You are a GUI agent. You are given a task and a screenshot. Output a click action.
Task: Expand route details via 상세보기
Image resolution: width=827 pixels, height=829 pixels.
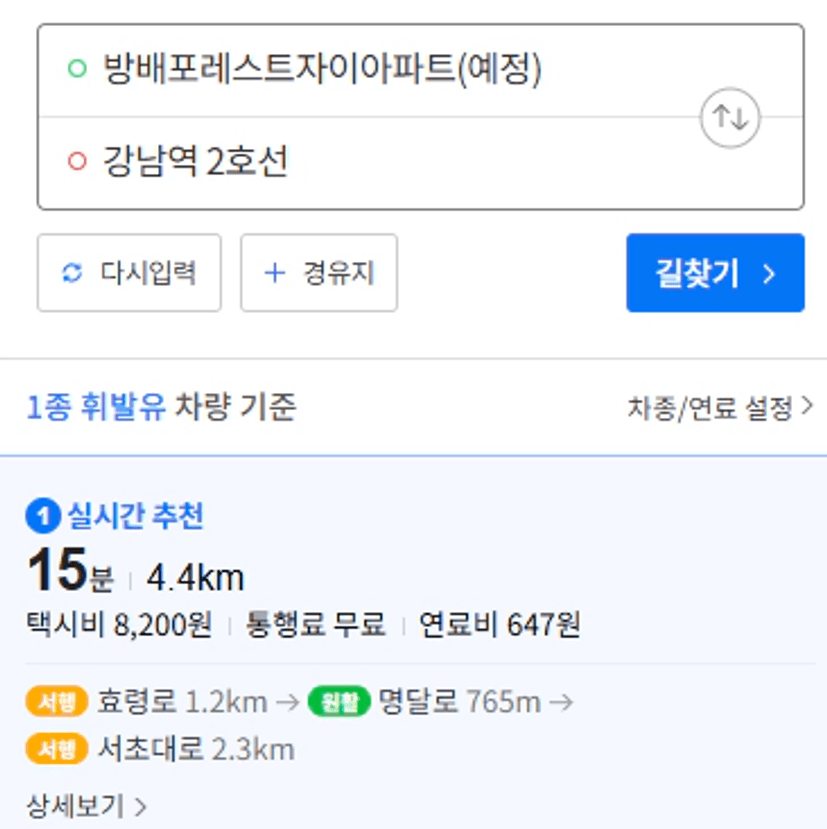coord(86,806)
